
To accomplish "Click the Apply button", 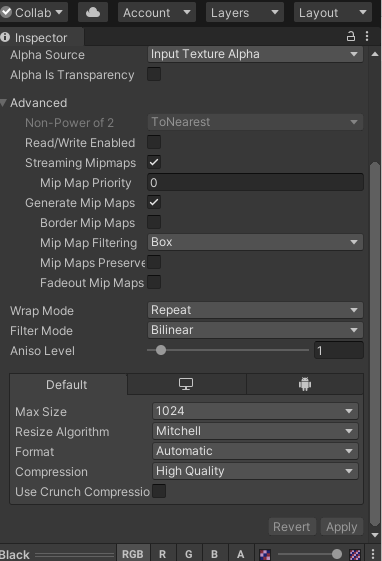I will point(342,527).
